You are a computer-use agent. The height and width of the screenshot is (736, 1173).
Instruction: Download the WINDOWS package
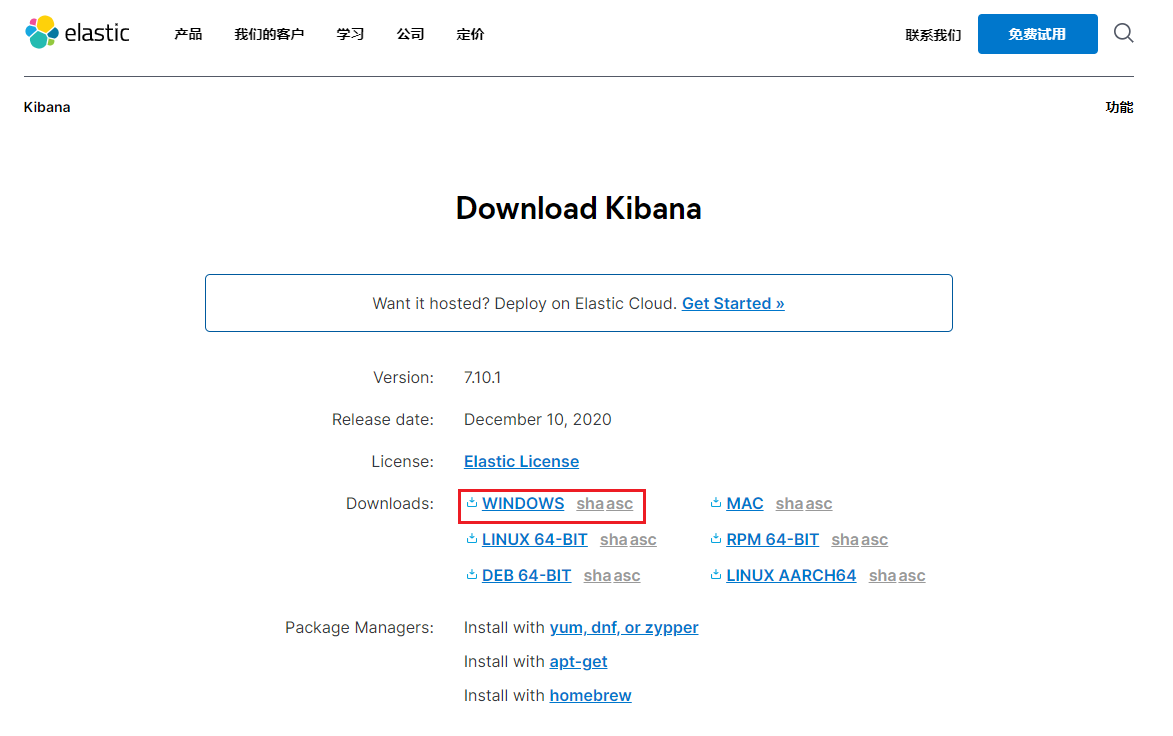(523, 503)
